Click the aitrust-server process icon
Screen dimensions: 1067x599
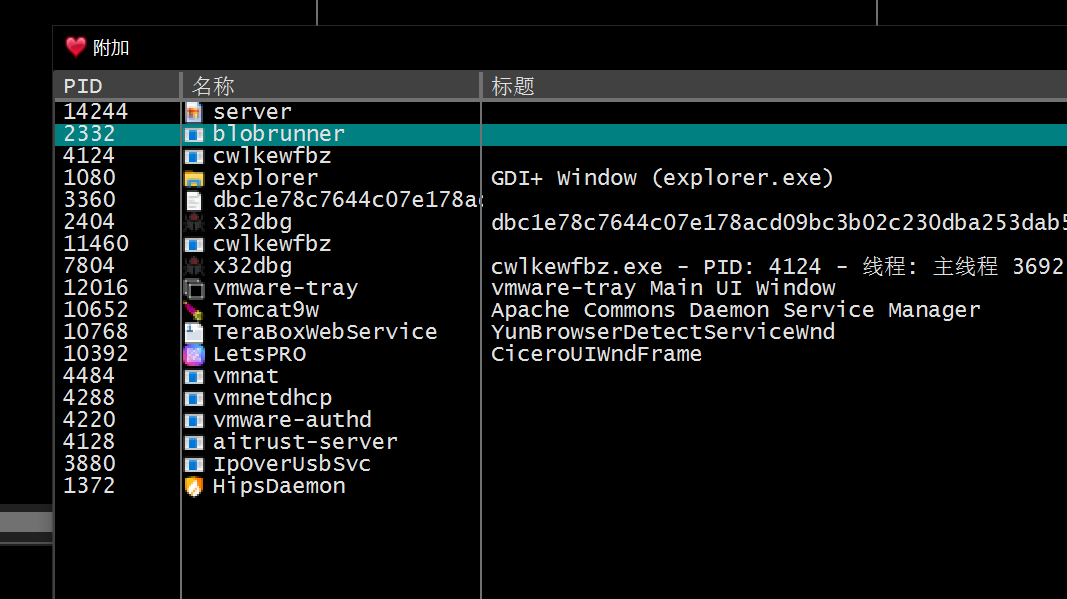194,442
